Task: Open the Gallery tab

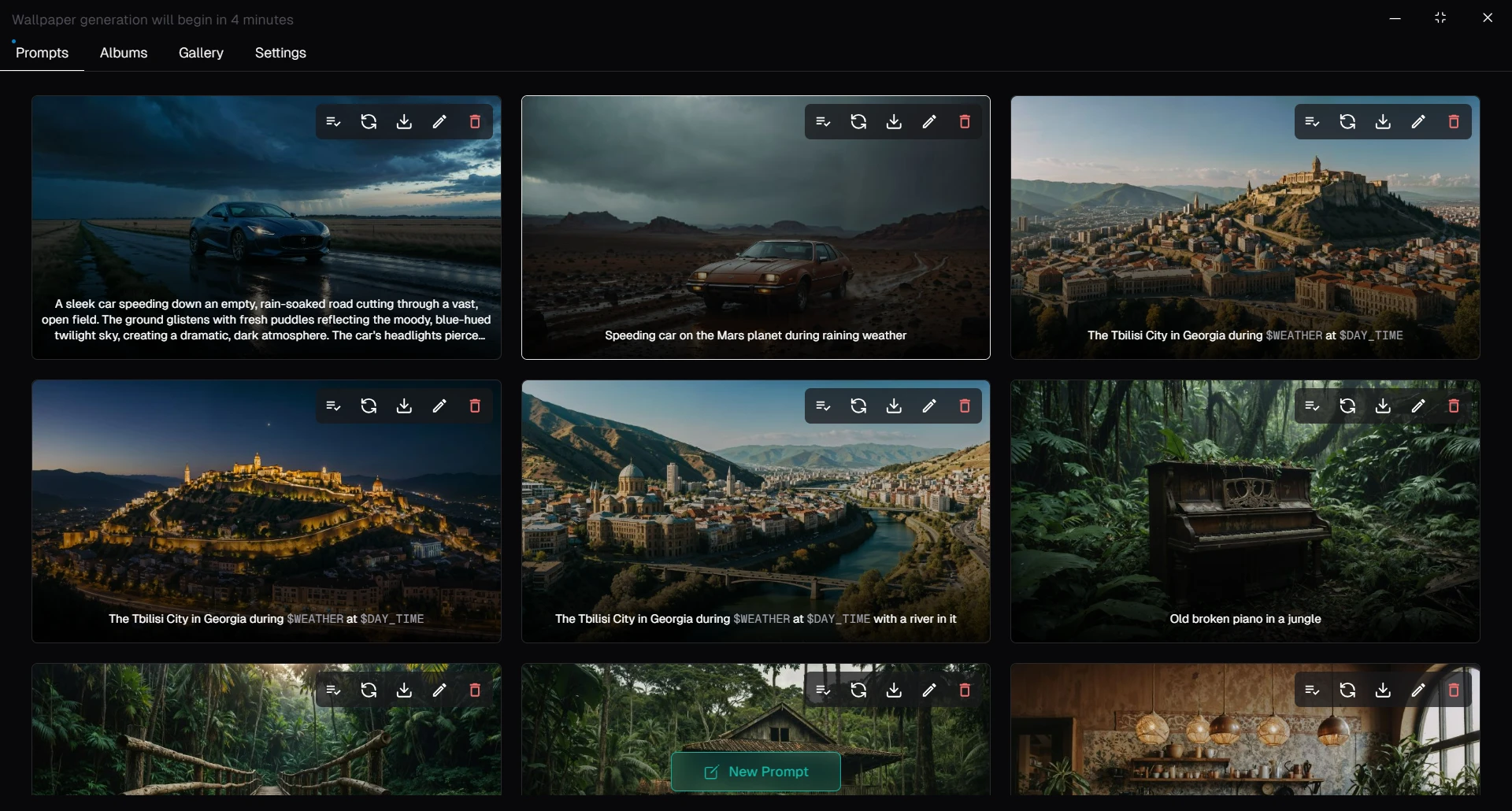Action: point(201,53)
